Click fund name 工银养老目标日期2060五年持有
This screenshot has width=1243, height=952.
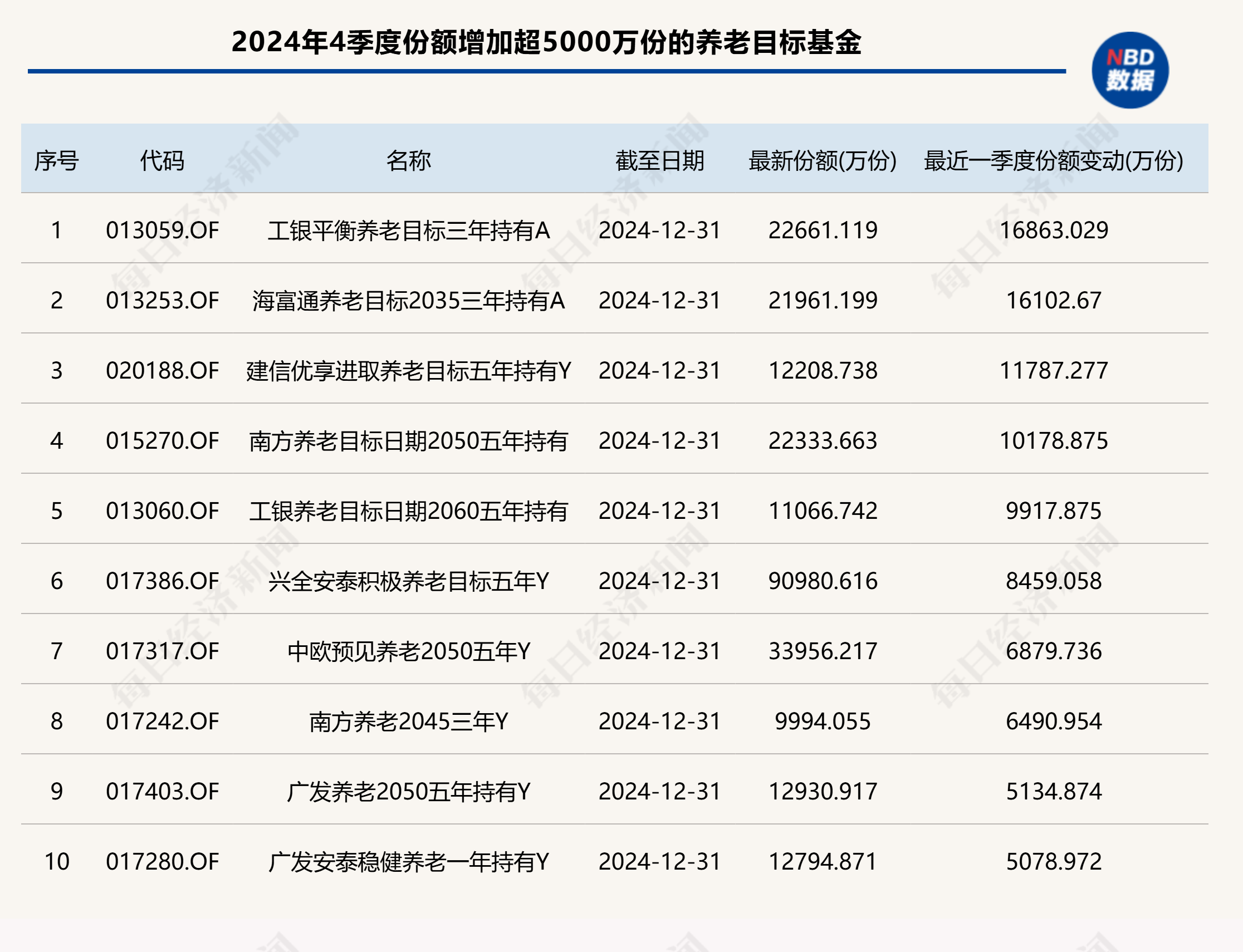tap(409, 512)
